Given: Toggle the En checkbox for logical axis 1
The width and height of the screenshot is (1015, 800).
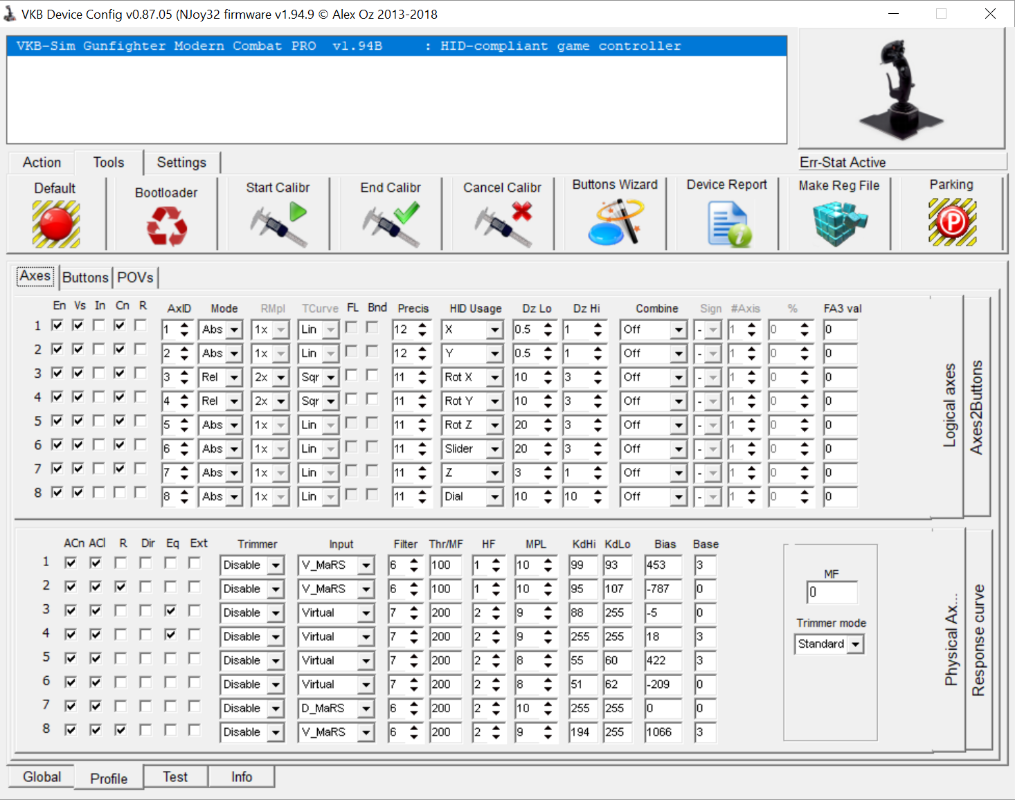Looking at the screenshot, I should [x=58, y=325].
